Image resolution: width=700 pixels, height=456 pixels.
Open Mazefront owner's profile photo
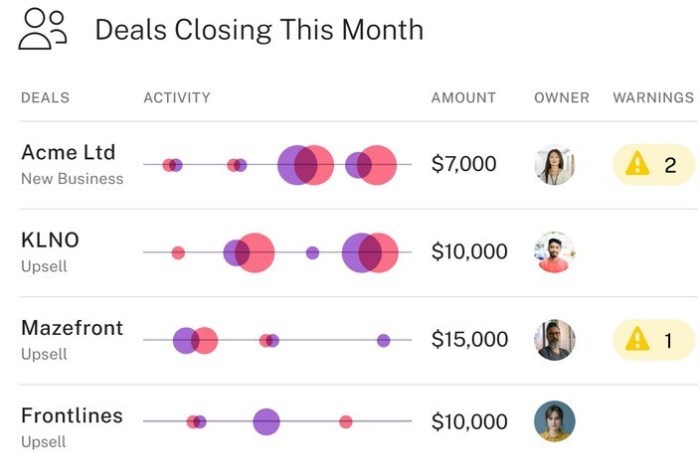(554, 340)
